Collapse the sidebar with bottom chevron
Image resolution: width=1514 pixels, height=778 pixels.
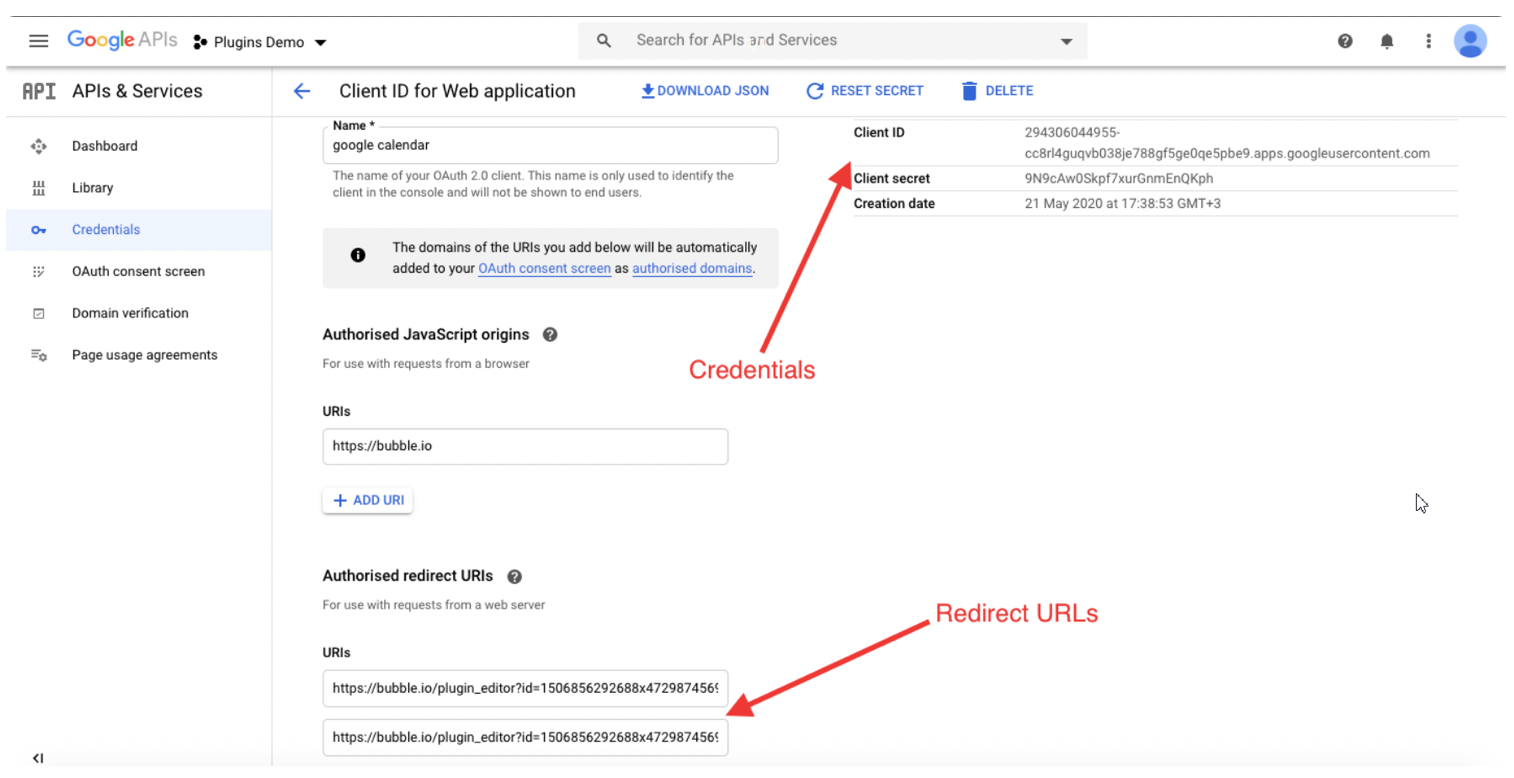tap(38, 758)
